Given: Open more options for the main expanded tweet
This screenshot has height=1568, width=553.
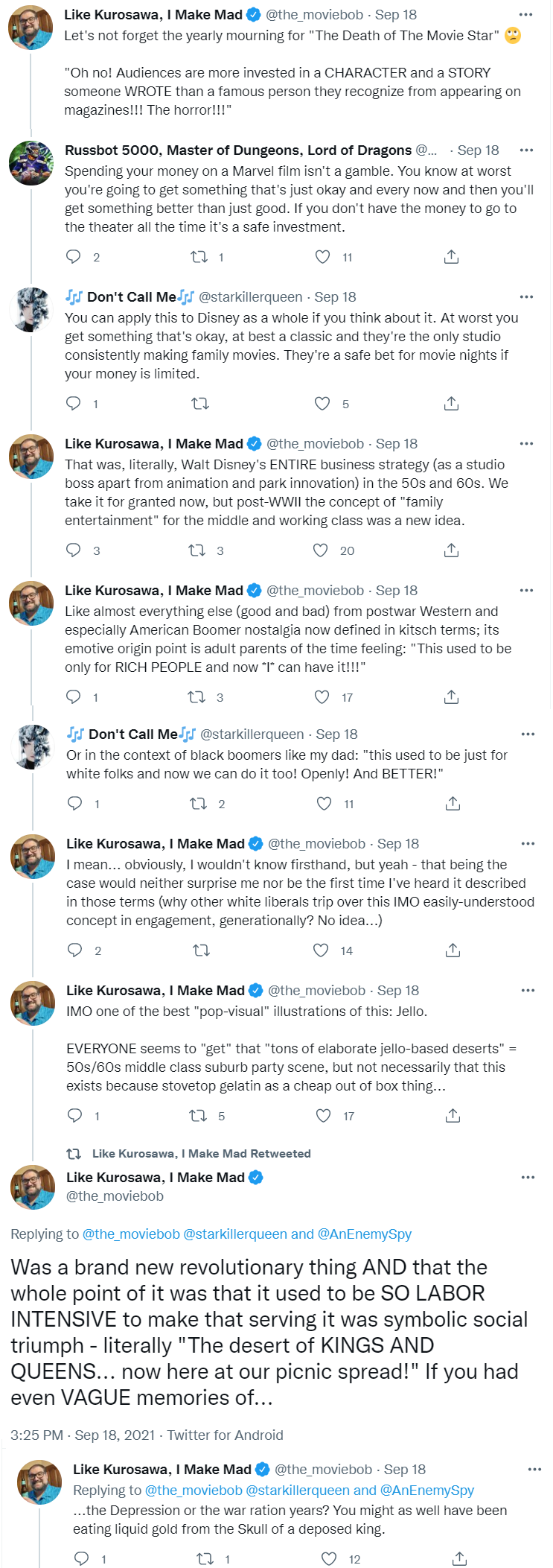Looking at the screenshot, I should 528,1178.
